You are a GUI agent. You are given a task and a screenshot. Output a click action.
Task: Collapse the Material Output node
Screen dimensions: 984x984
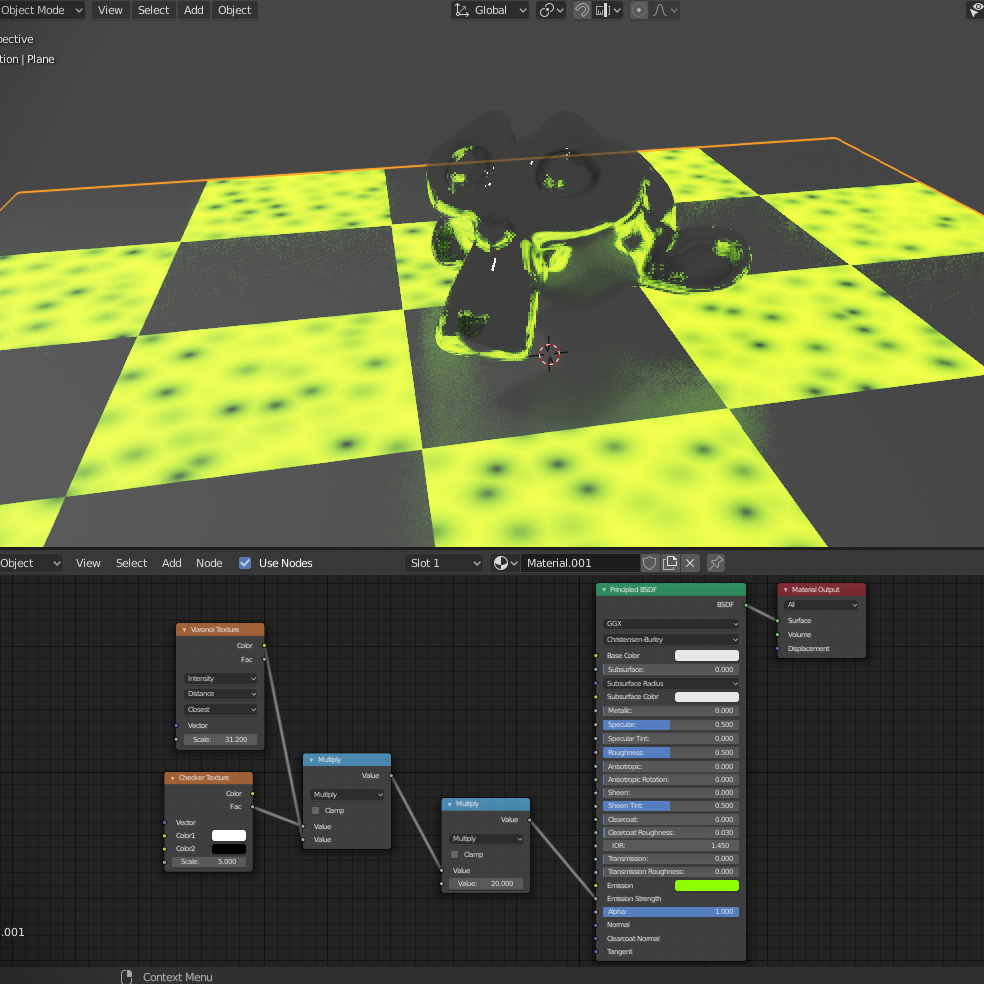(786, 590)
